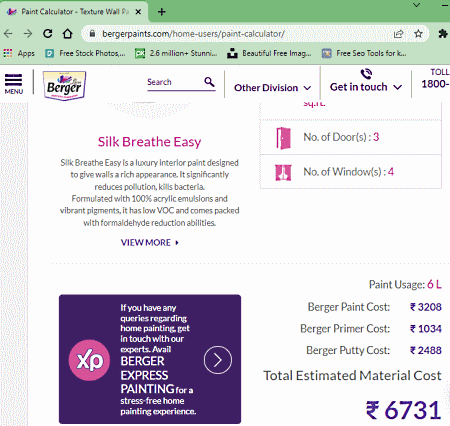Screen dimensions: 450x426
Task: Click the window icon beside No. of Window(s)
Action: click(283, 173)
